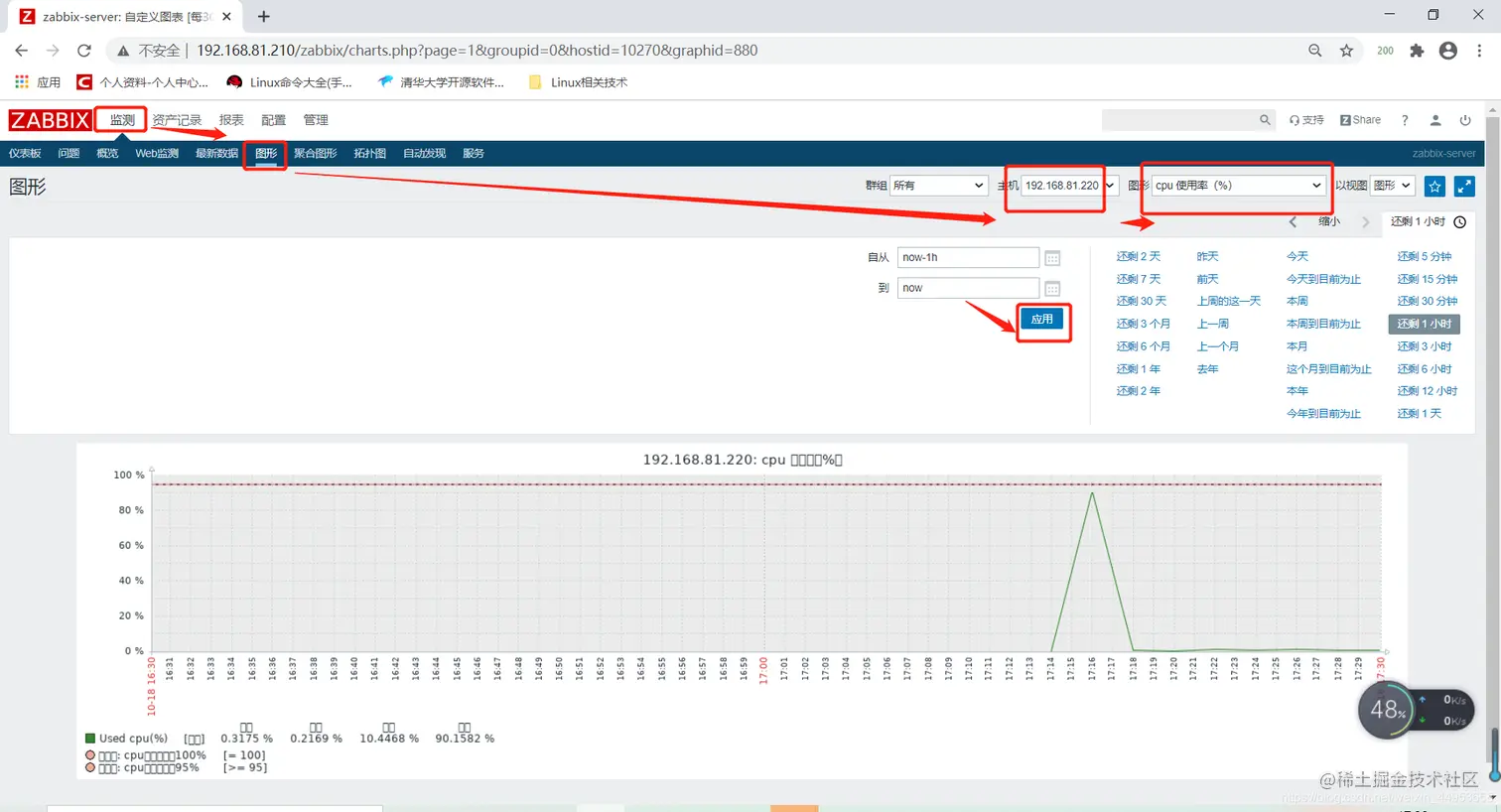The height and width of the screenshot is (812, 1501).
Task: Click the logout power icon
Action: (1465, 120)
